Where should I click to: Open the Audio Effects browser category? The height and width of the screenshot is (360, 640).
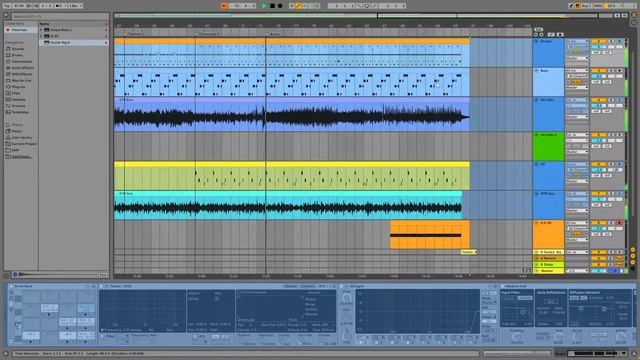coord(22,68)
